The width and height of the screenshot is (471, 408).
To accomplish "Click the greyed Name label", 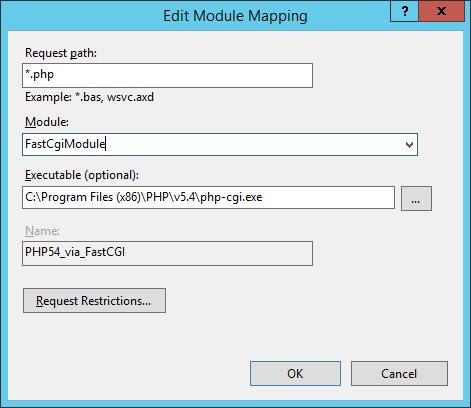I will [x=42, y=231].
